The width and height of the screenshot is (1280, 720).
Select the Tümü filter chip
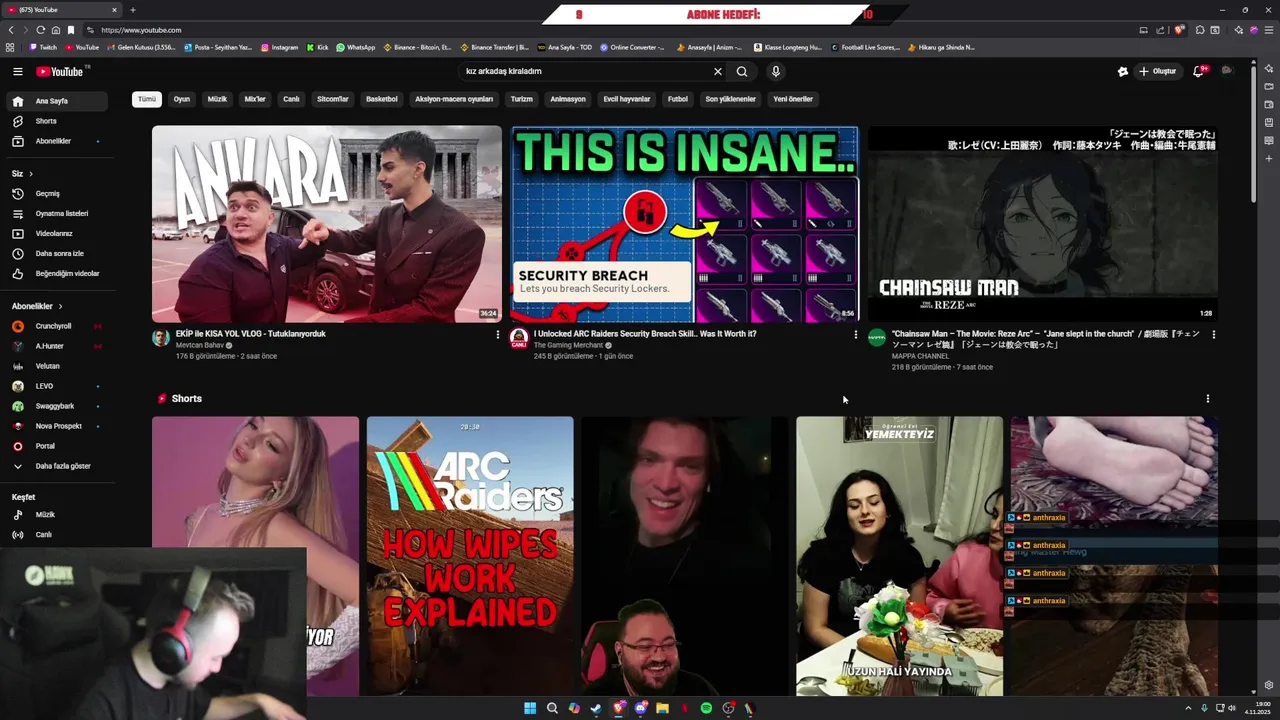point(147,99)
